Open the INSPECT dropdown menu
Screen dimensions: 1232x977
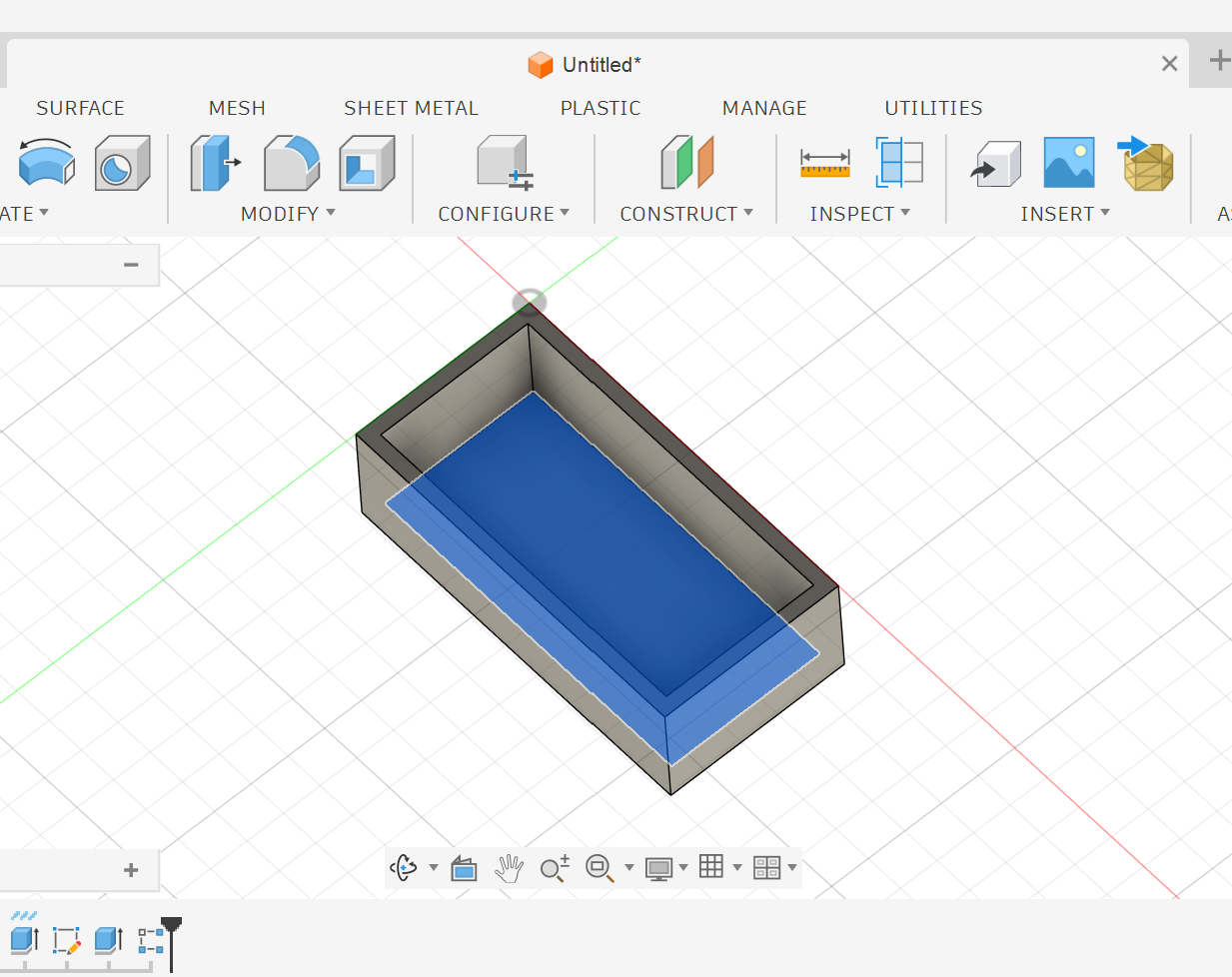point(905,212)
